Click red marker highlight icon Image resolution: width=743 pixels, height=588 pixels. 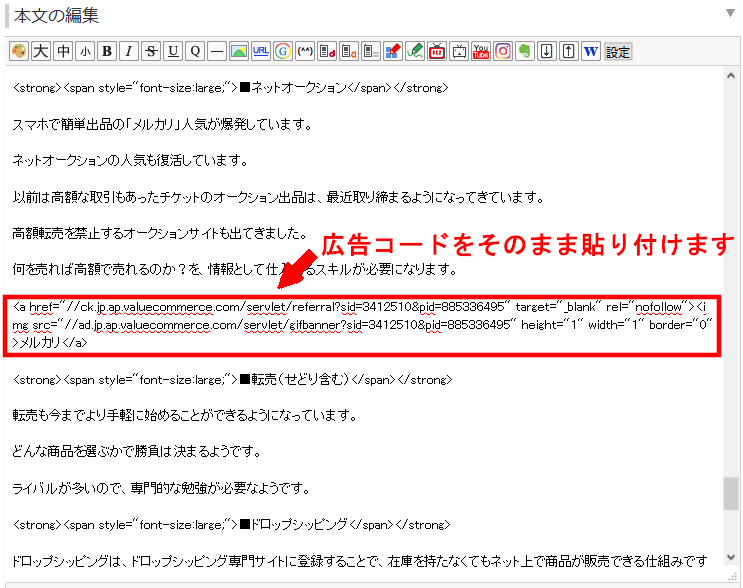click(x=393, y=51)
